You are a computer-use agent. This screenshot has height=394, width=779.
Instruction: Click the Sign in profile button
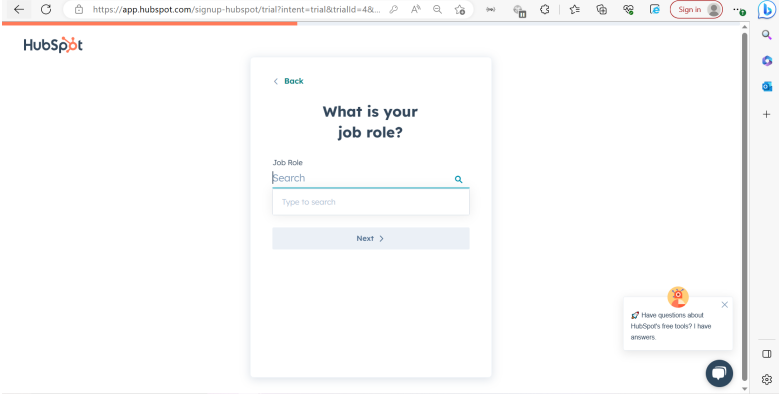pos(696,9)
